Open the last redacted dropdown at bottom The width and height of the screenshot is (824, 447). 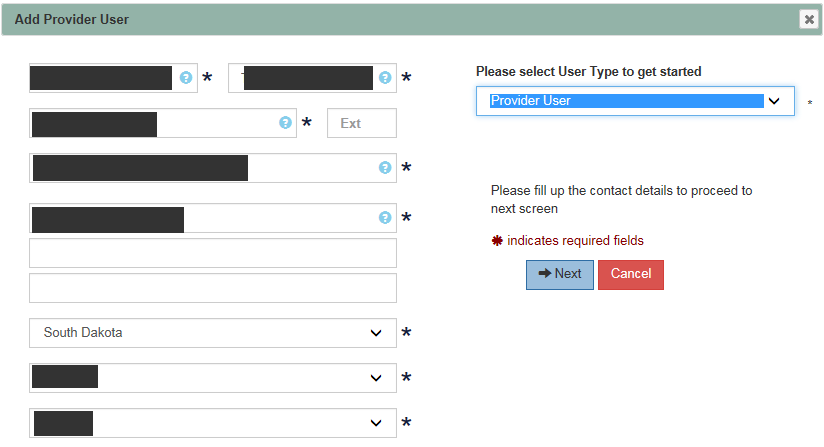[x=213, y=423]
